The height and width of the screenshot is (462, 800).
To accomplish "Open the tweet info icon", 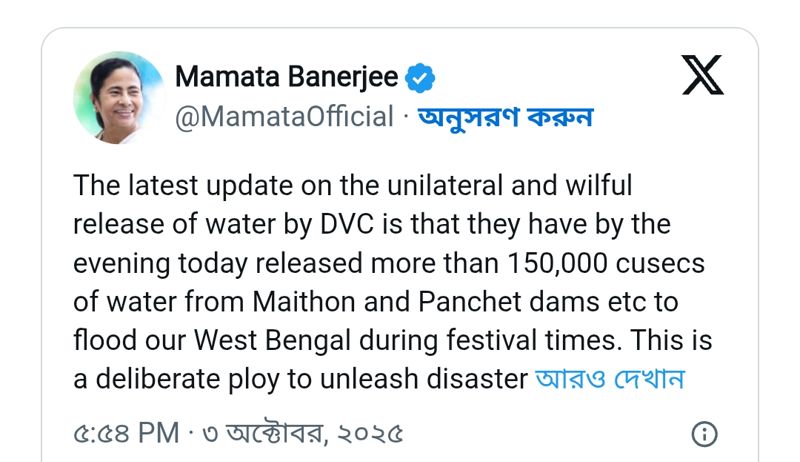I will tap(705, 434).
